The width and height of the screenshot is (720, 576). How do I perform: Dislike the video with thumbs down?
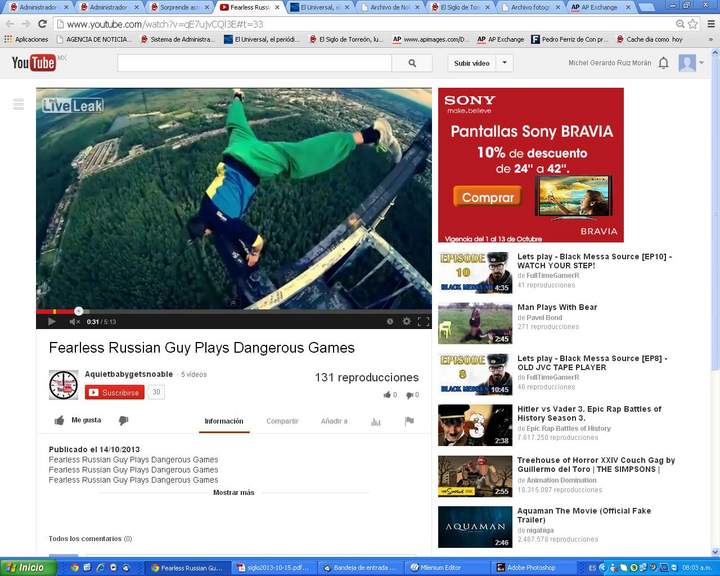pos(123,421)
